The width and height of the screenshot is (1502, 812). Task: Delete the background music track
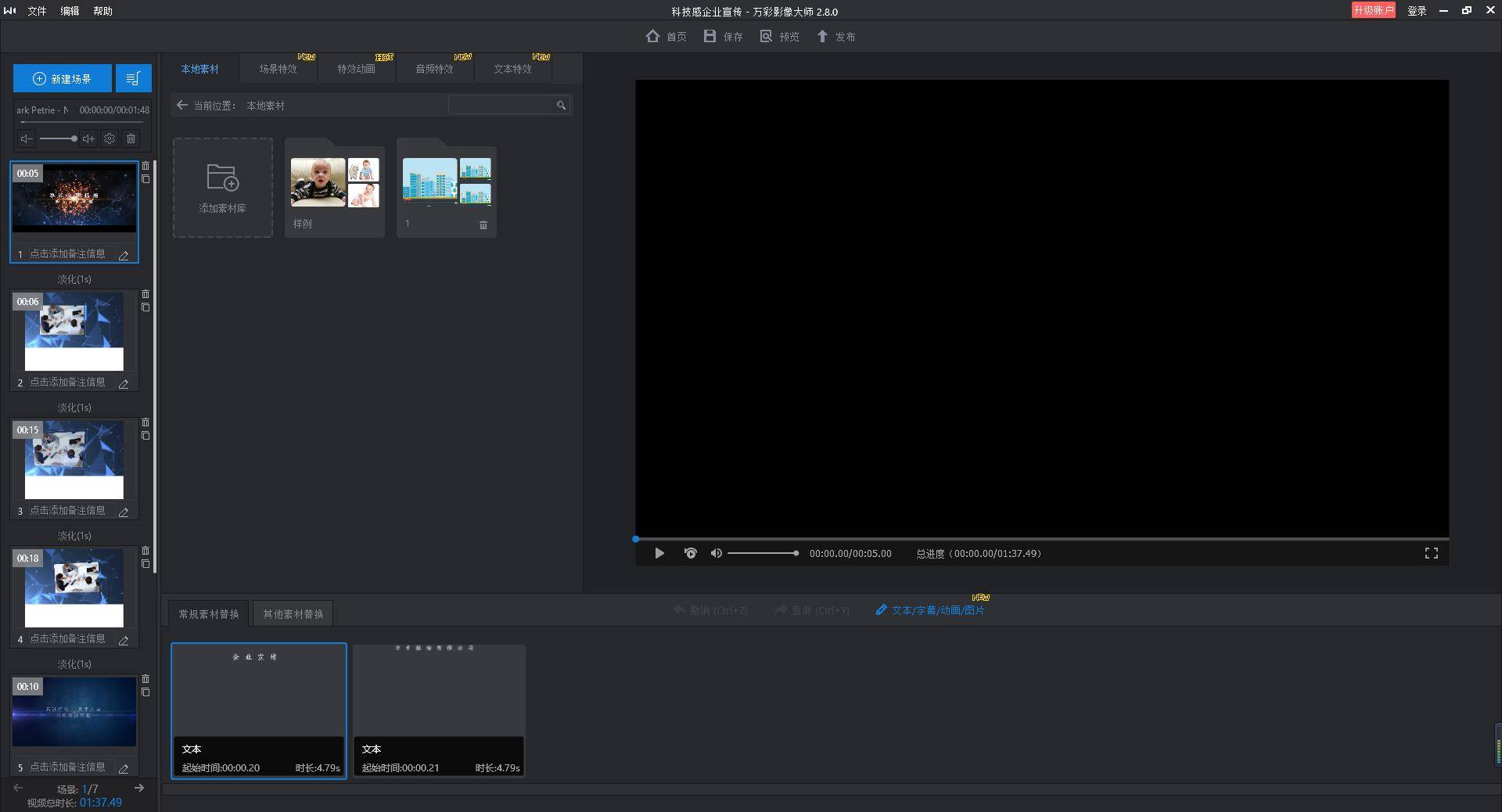(x=131, y=138)
